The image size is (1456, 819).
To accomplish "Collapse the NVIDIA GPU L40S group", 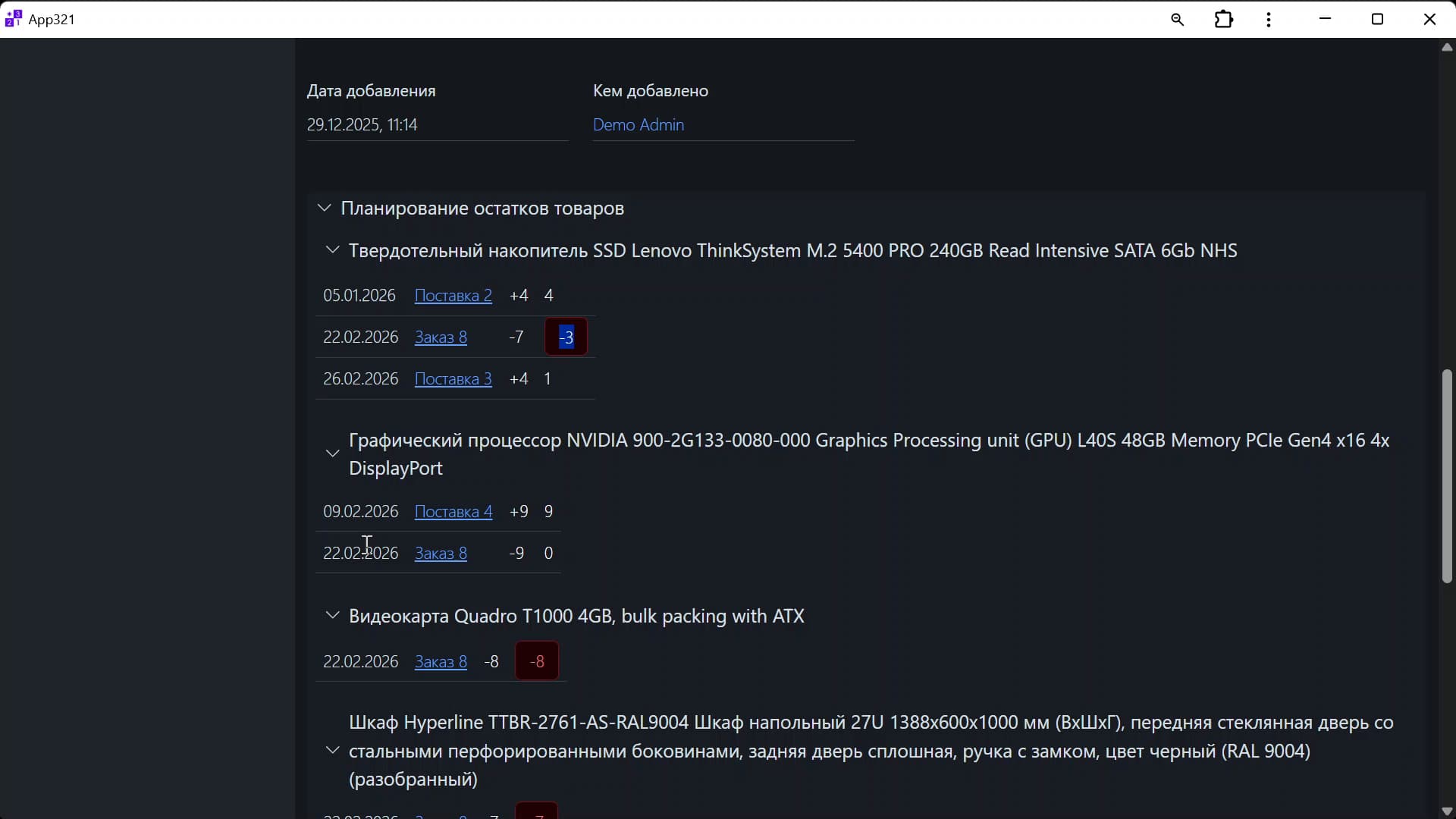I will point(332,453).
